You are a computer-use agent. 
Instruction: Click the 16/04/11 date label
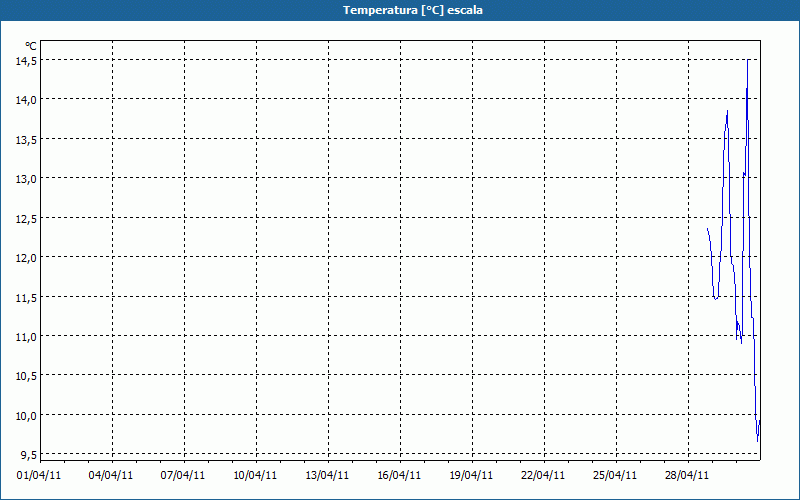click(x=399, y=476)
